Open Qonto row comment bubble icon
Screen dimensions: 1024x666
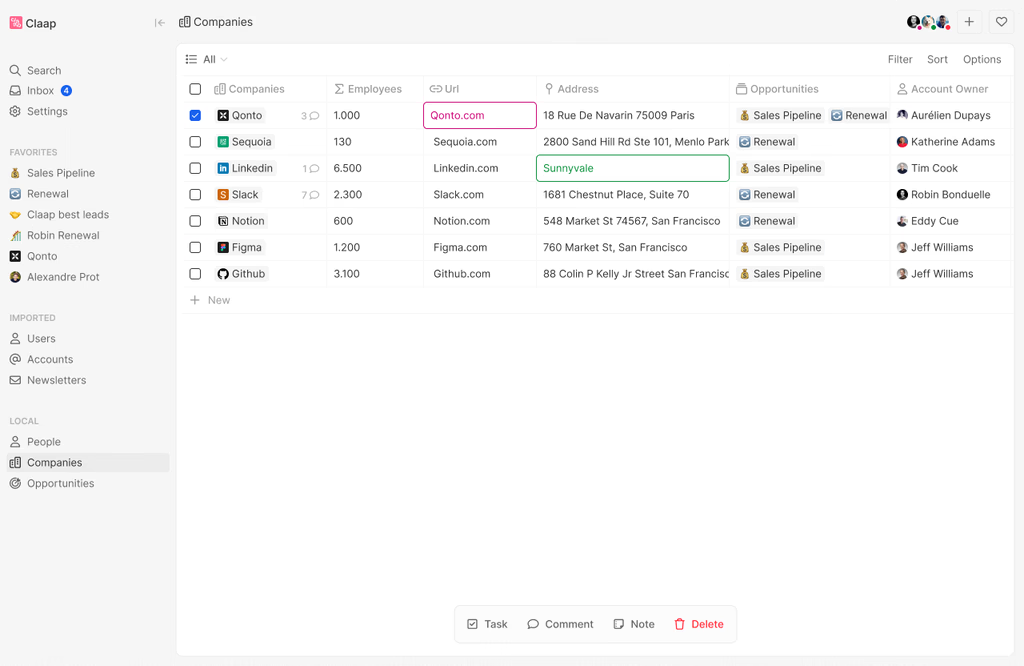click(314, 116)
